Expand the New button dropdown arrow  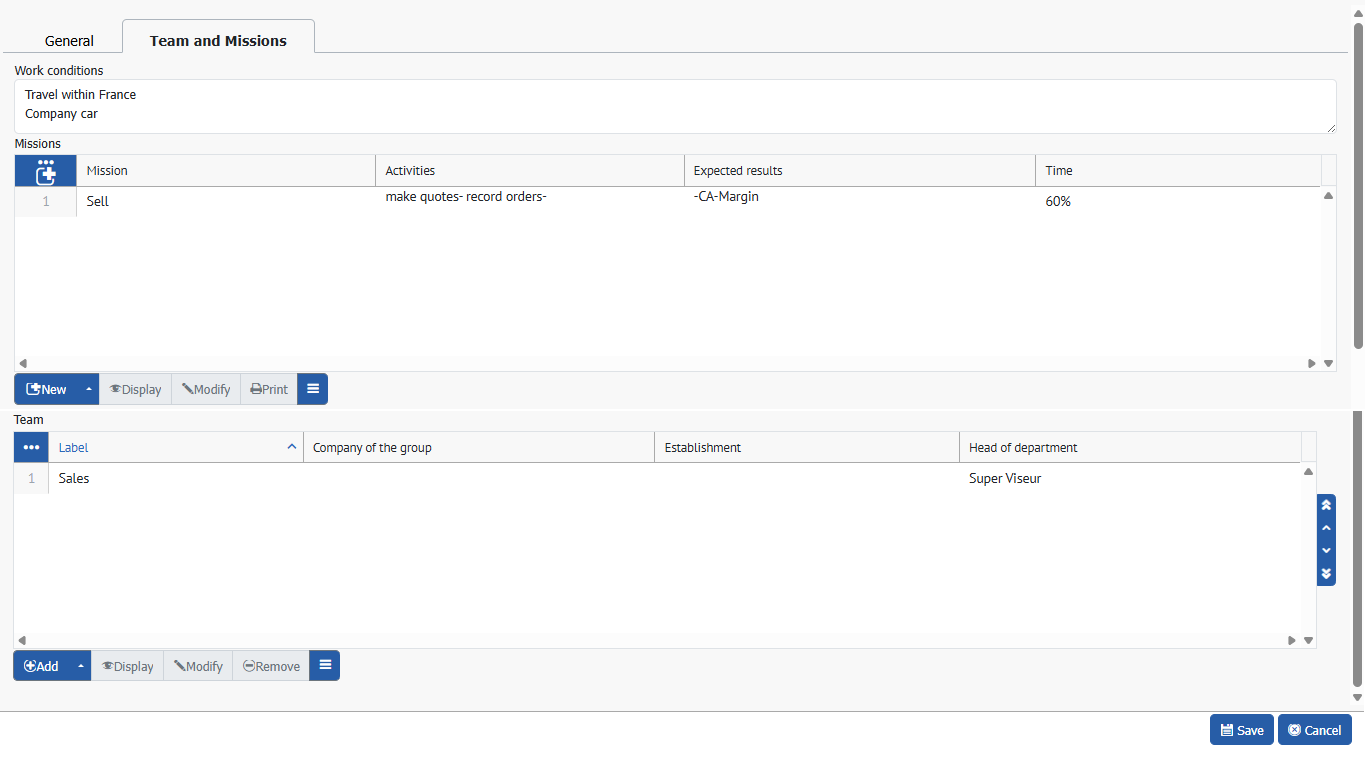click(88, 389)
